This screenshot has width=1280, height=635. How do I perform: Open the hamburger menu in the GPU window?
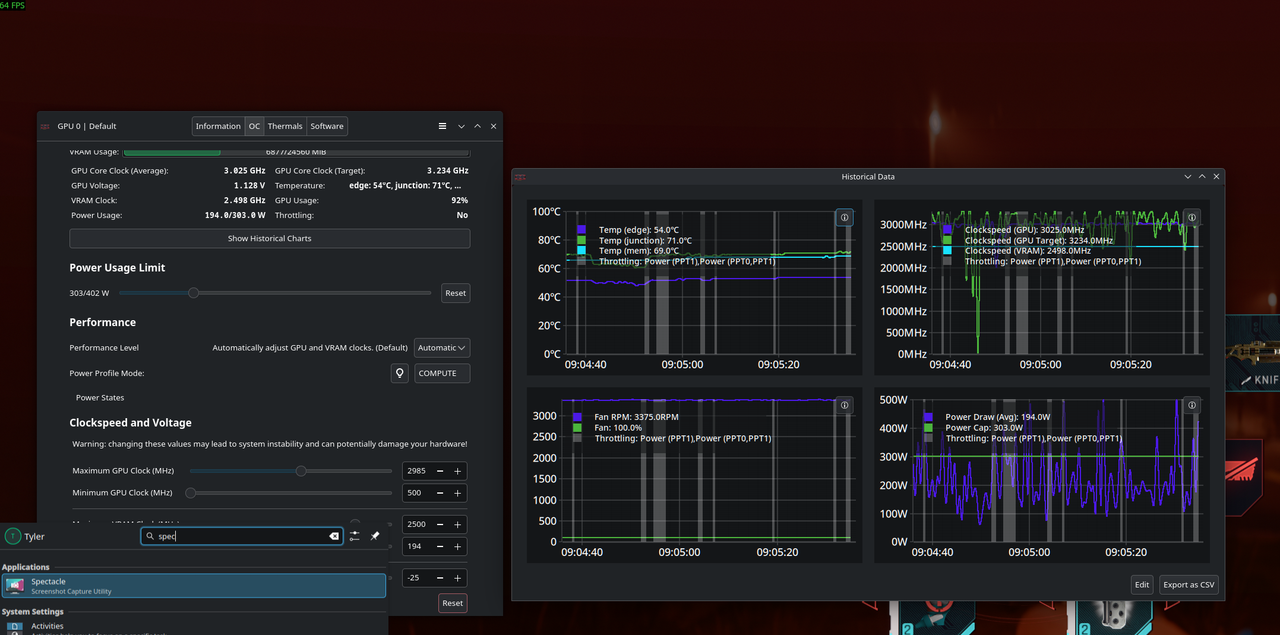(x=442, y=126)
